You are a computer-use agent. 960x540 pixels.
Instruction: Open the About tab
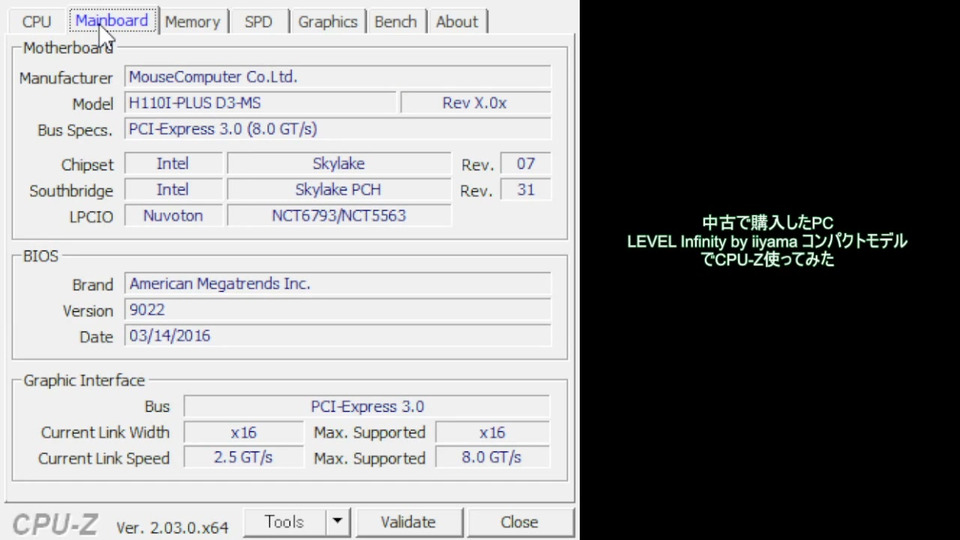pyautogui.click(x=457, y=22)
